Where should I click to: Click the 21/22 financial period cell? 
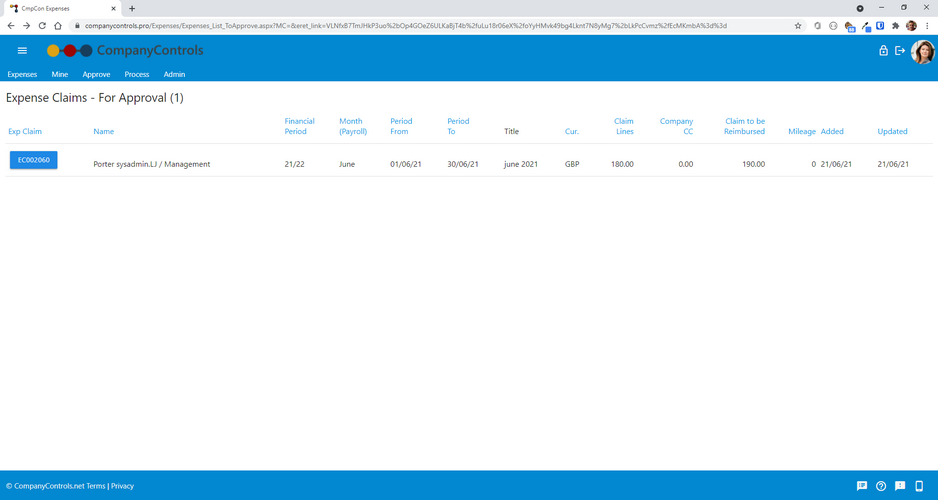[x=294, y=164]
